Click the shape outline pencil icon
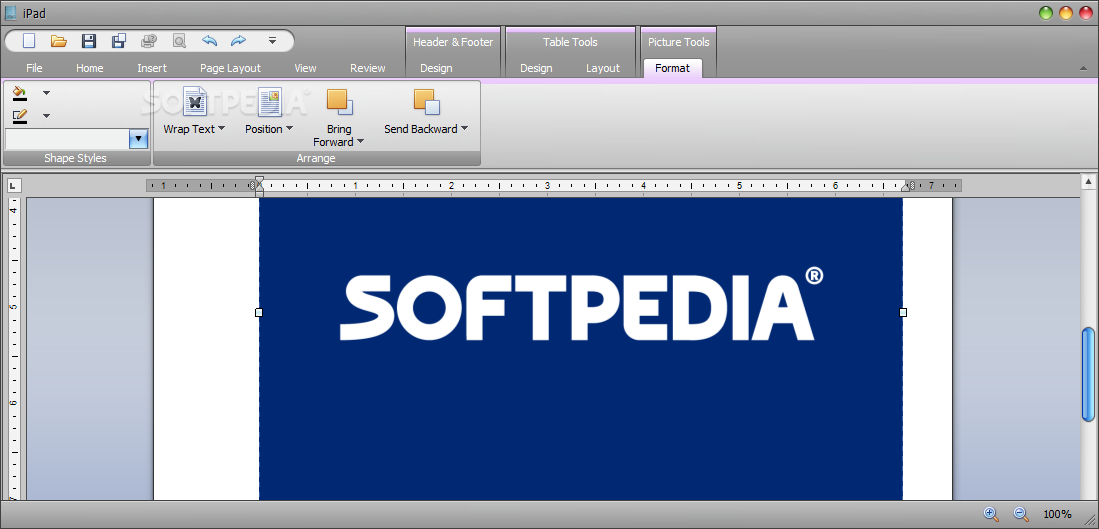The width and height of the screenshot is (1099, 529). [x=20, y=116]
